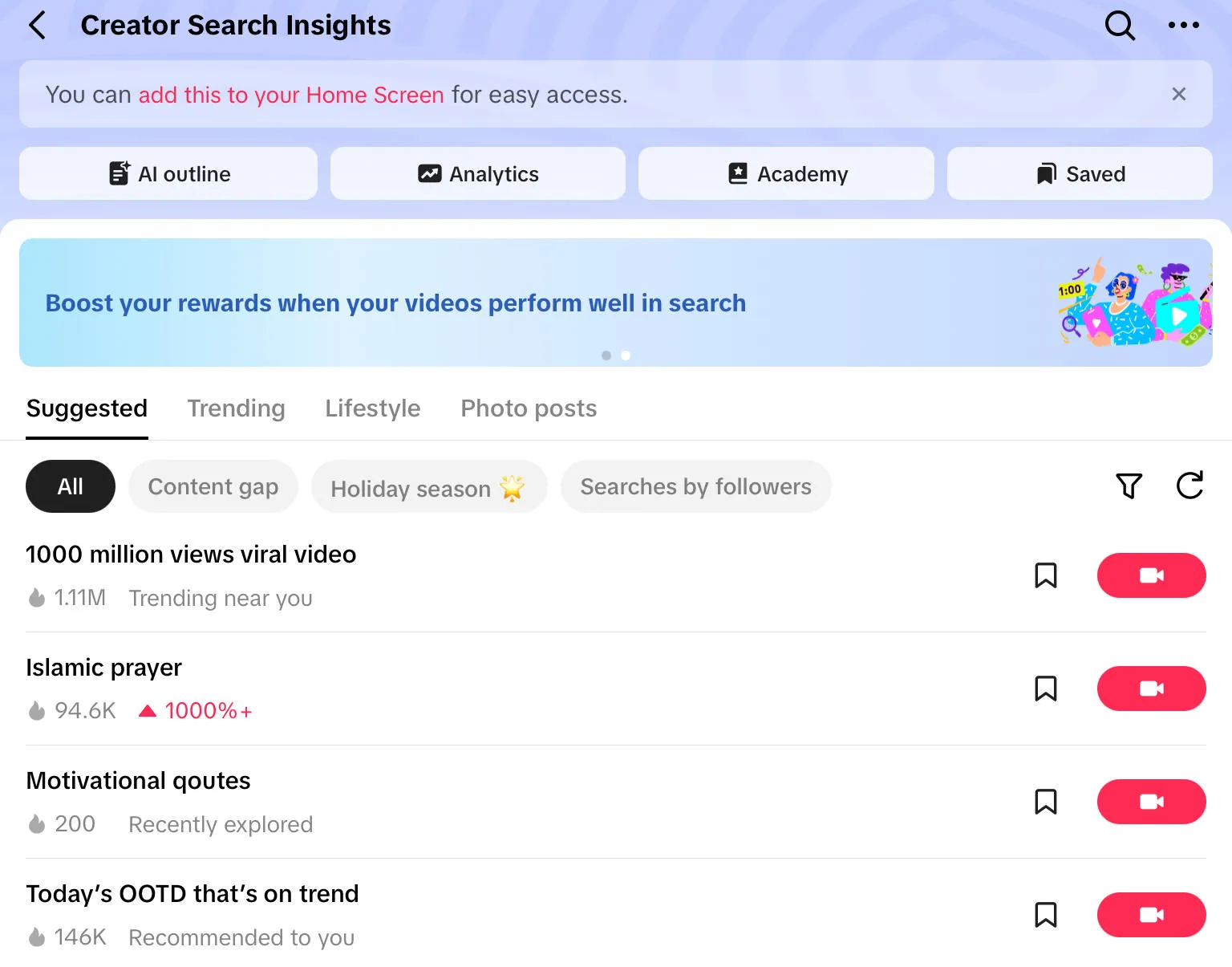Image resolution: width=1232 pixels, height=967 pixels.
Task: Open the filter funnel icon
Action: 1129,486
